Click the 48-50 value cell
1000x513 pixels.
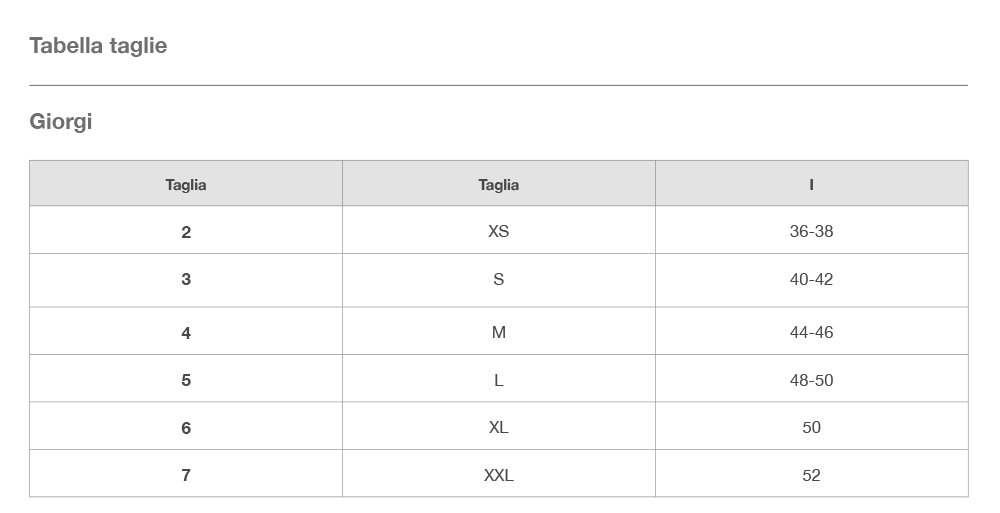click(811, 379)
